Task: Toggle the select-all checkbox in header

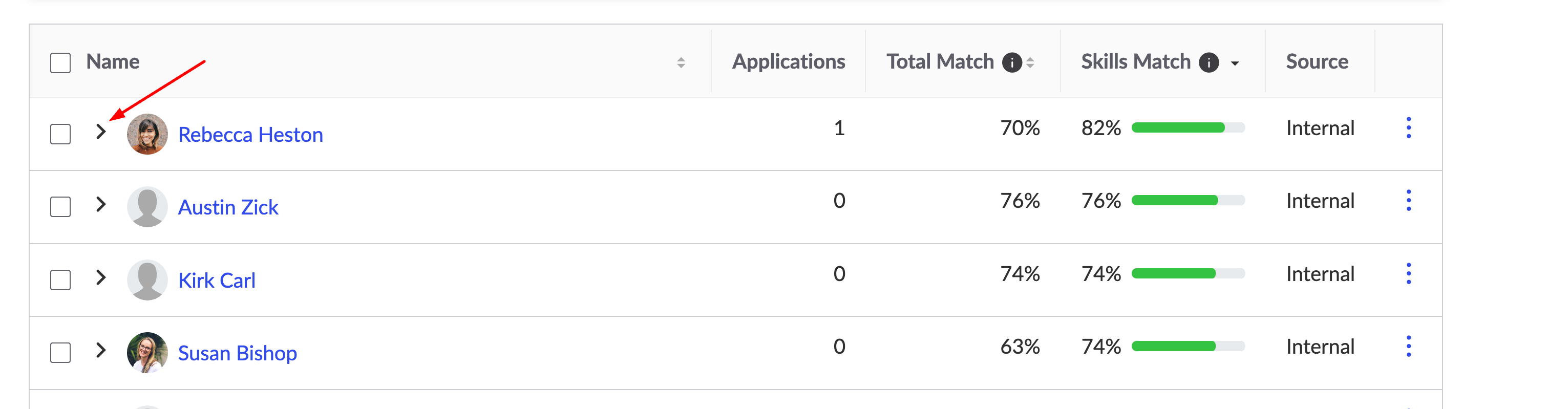Action: point(60,62)
